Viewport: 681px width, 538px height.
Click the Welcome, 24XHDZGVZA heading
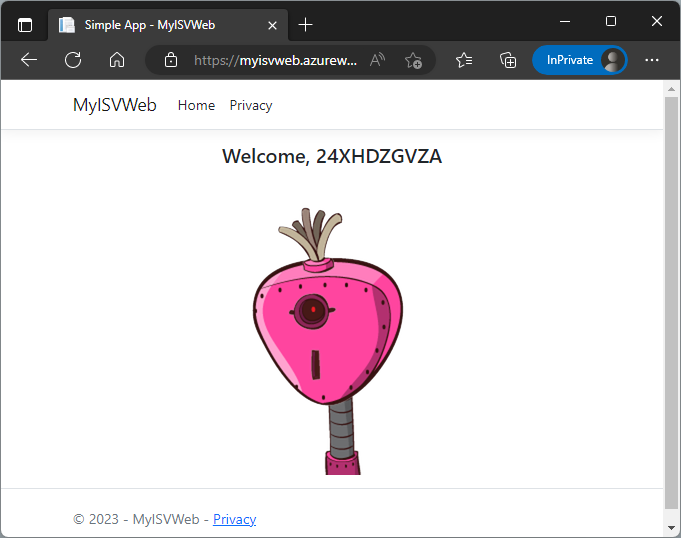click(332, 156)
